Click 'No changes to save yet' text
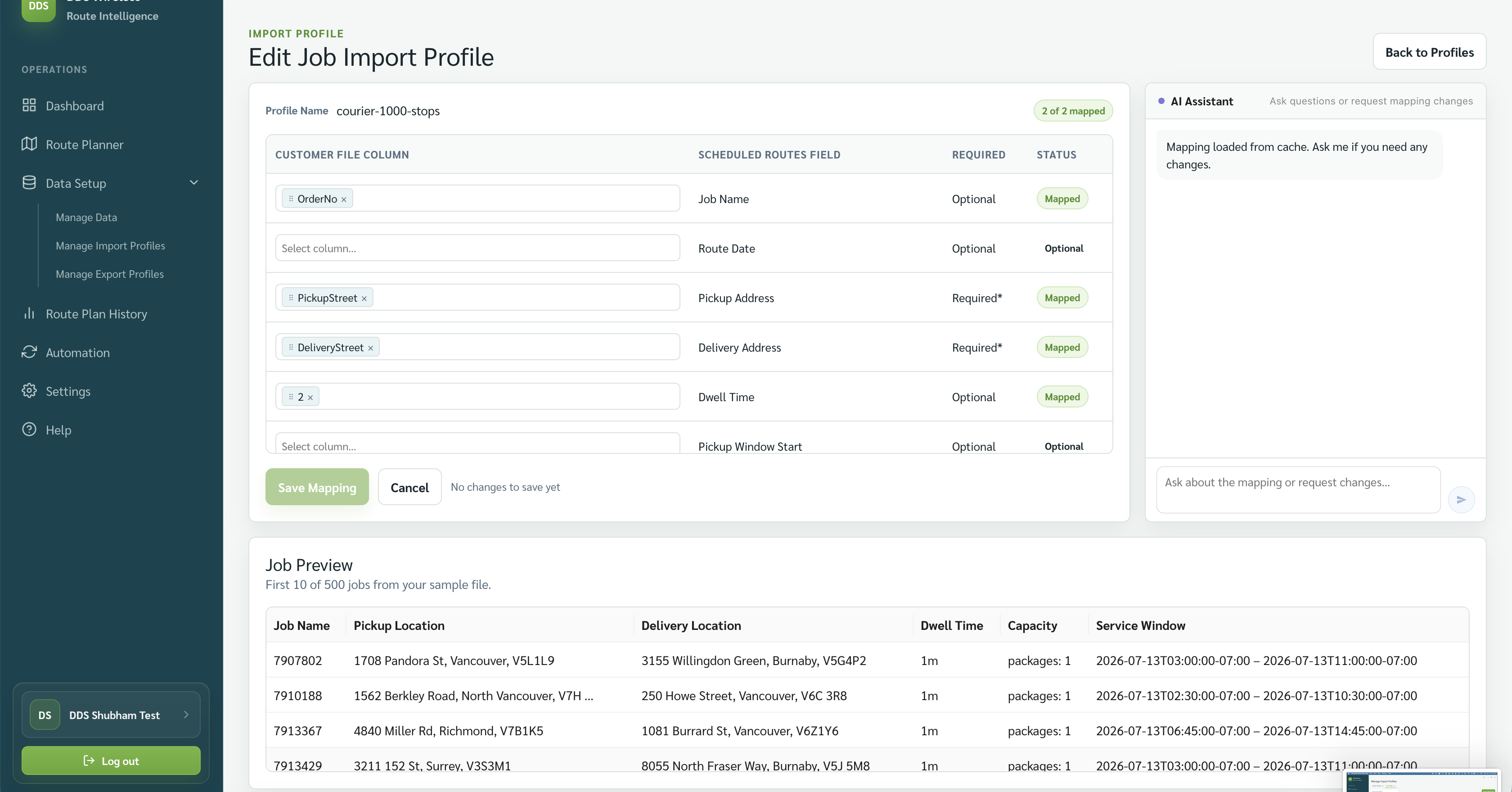This screenshot has width=1512, height=792. point(505,487)
